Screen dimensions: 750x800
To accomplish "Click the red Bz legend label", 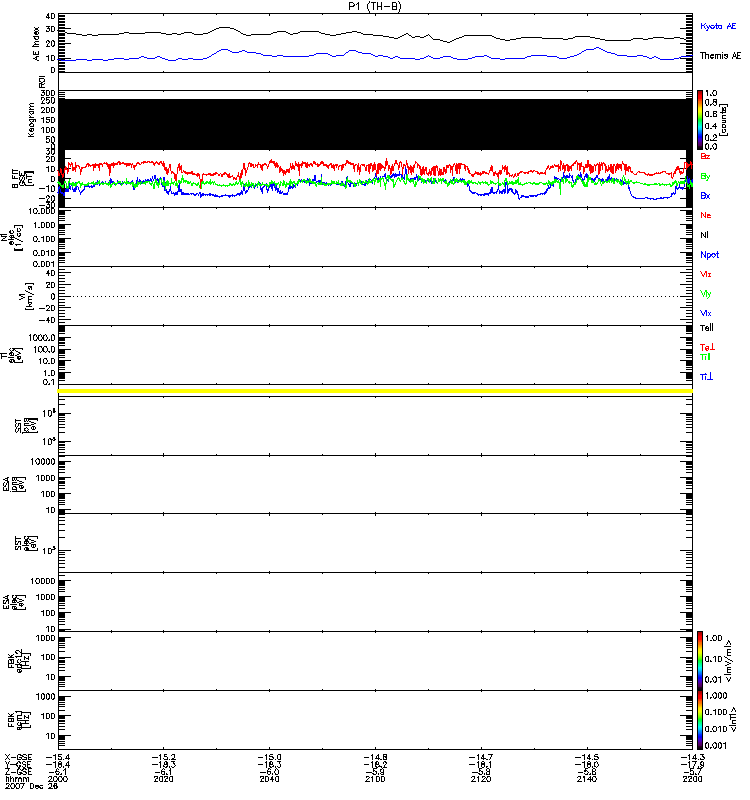I will tap(705, 156).
